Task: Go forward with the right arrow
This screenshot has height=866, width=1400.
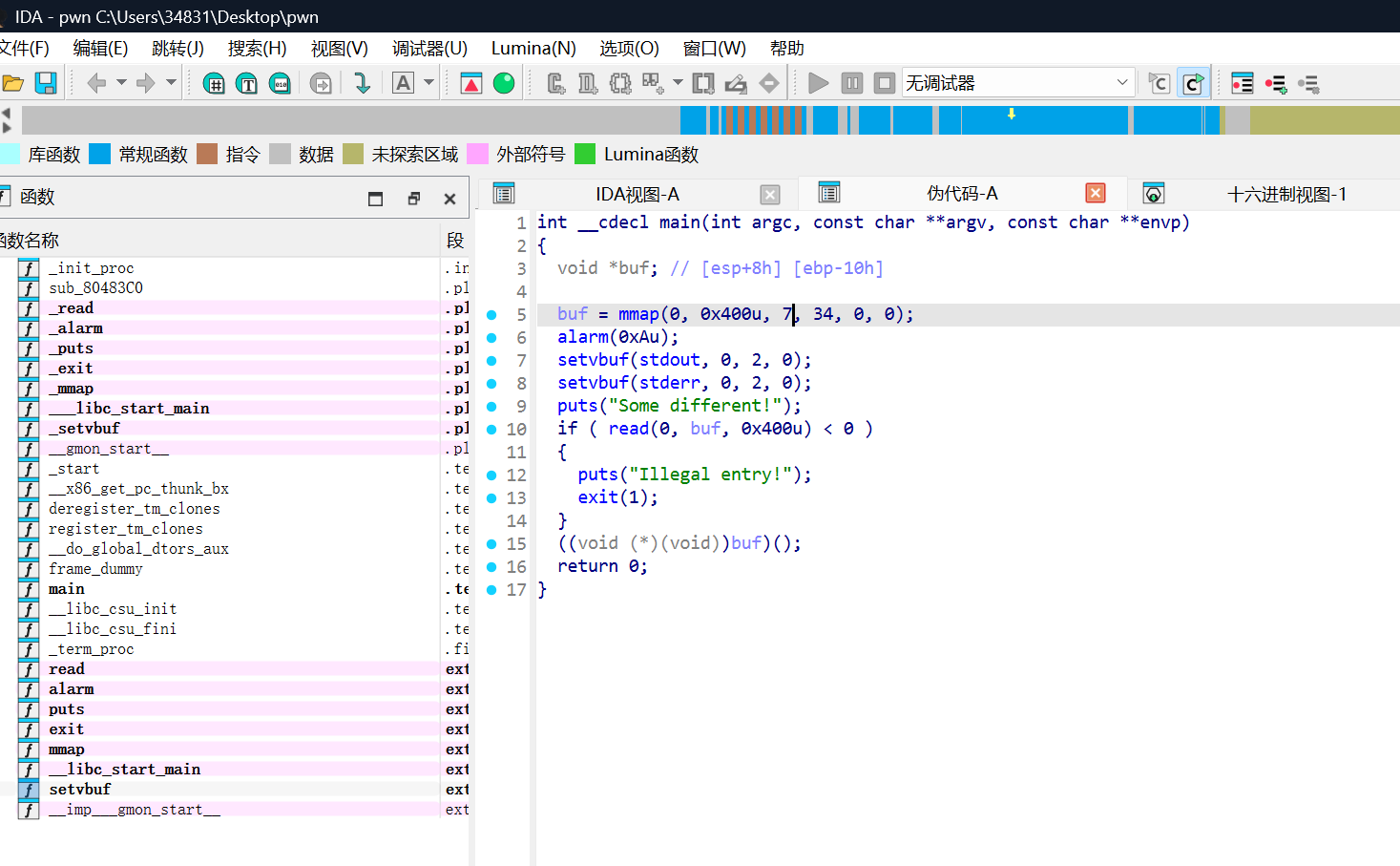Action: pyautogui.click(x=145, y=84)
